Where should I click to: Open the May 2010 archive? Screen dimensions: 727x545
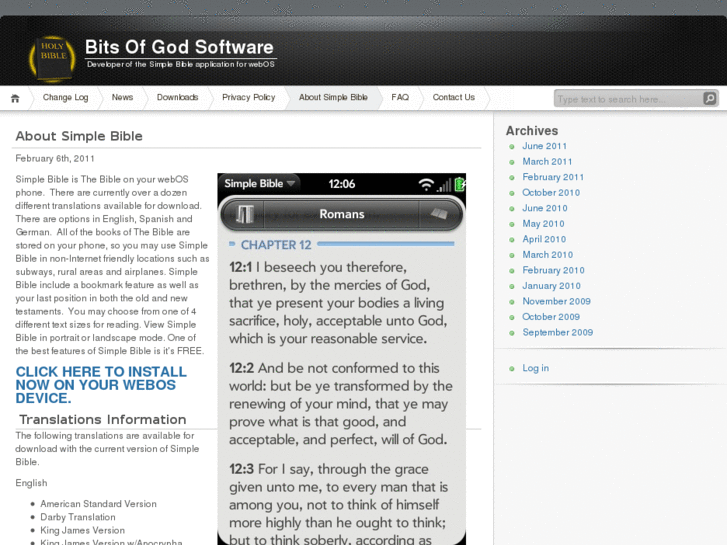tap(543, 224)
